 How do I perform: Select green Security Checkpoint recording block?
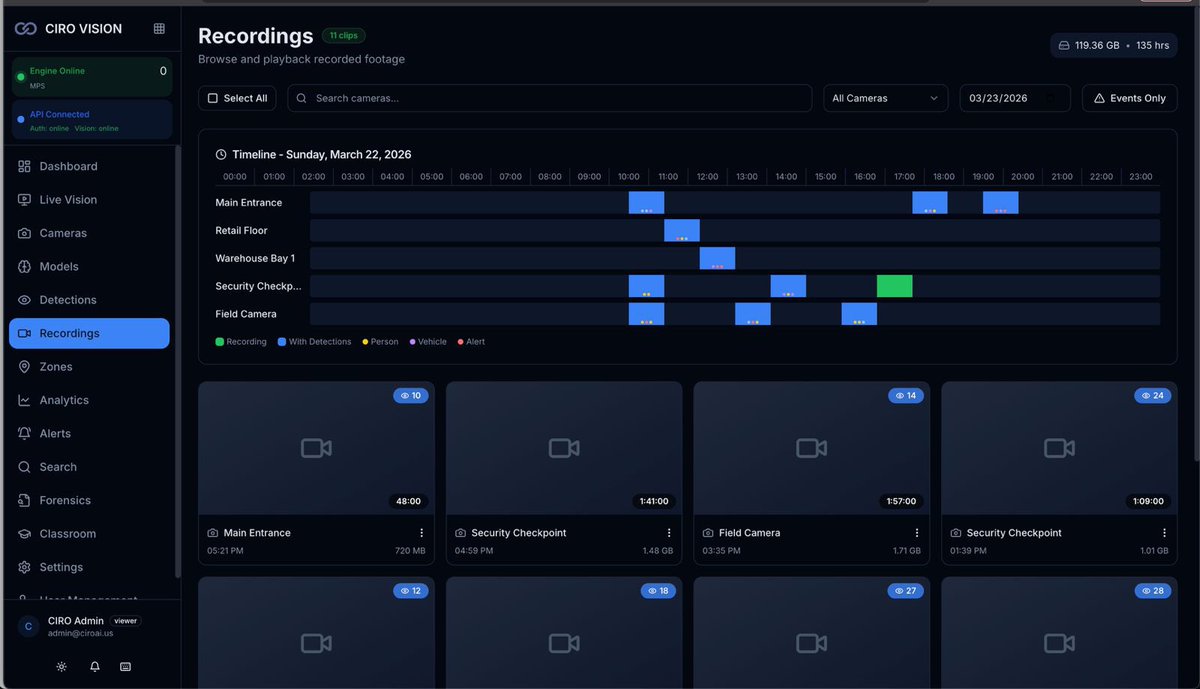click(894, 286)
